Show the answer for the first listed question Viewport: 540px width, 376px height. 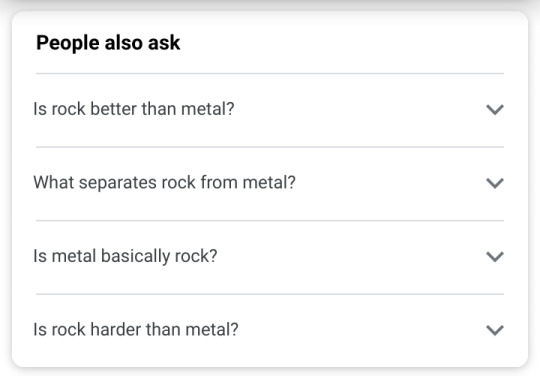(270, 110)
